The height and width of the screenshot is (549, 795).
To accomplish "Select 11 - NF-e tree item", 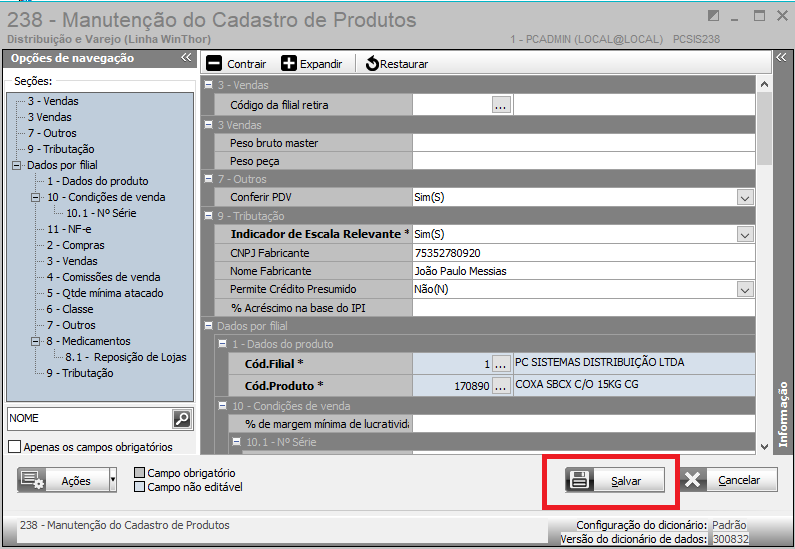I will 69,229.
